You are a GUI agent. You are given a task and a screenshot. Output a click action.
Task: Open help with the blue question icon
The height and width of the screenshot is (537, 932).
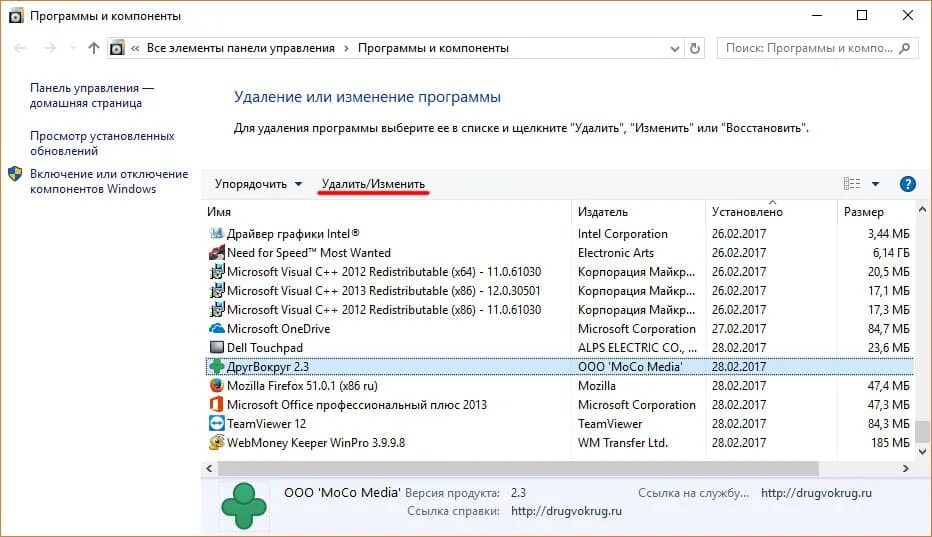pos(908,184)
